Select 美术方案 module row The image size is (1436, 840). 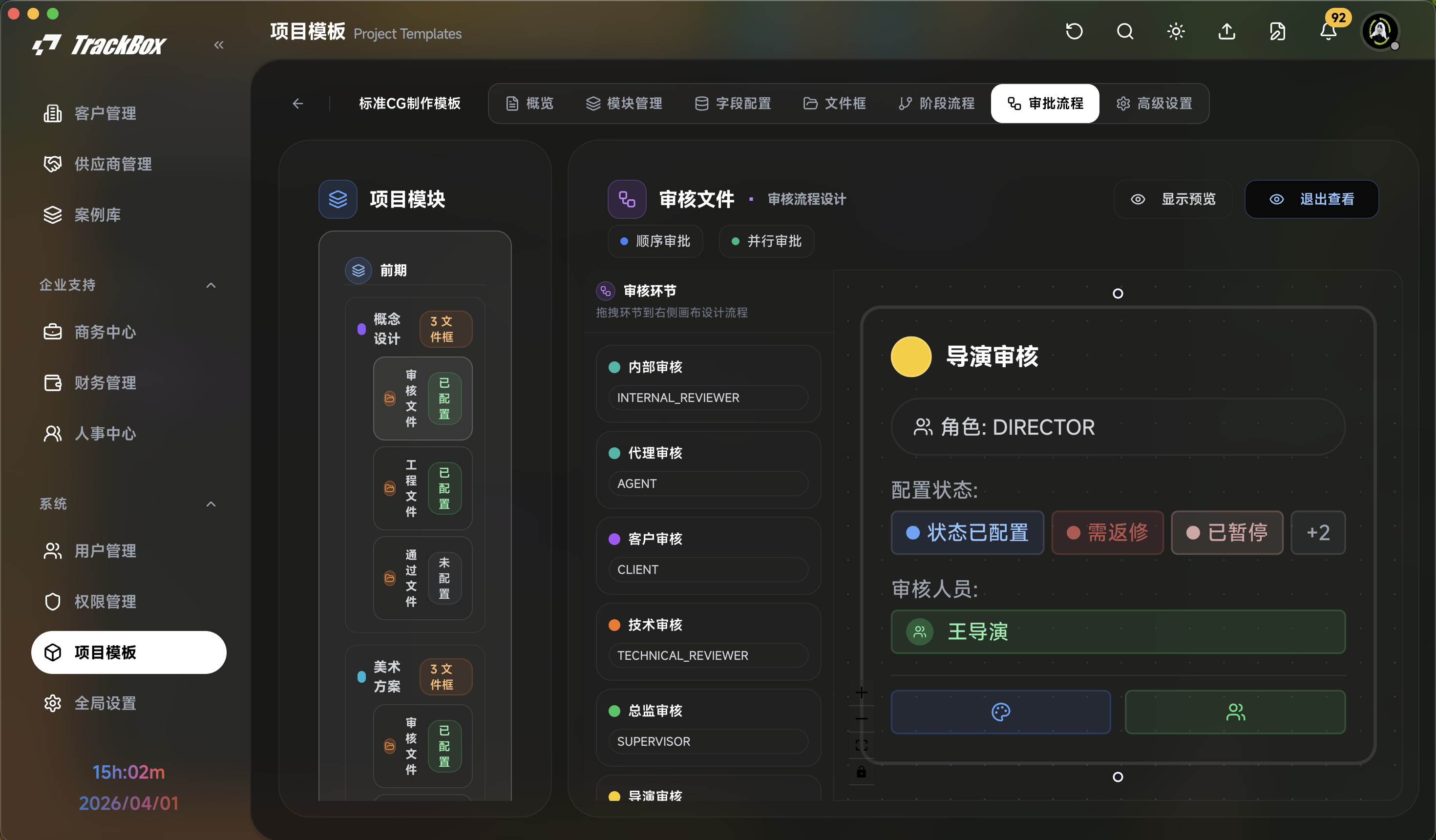[415, 676]
